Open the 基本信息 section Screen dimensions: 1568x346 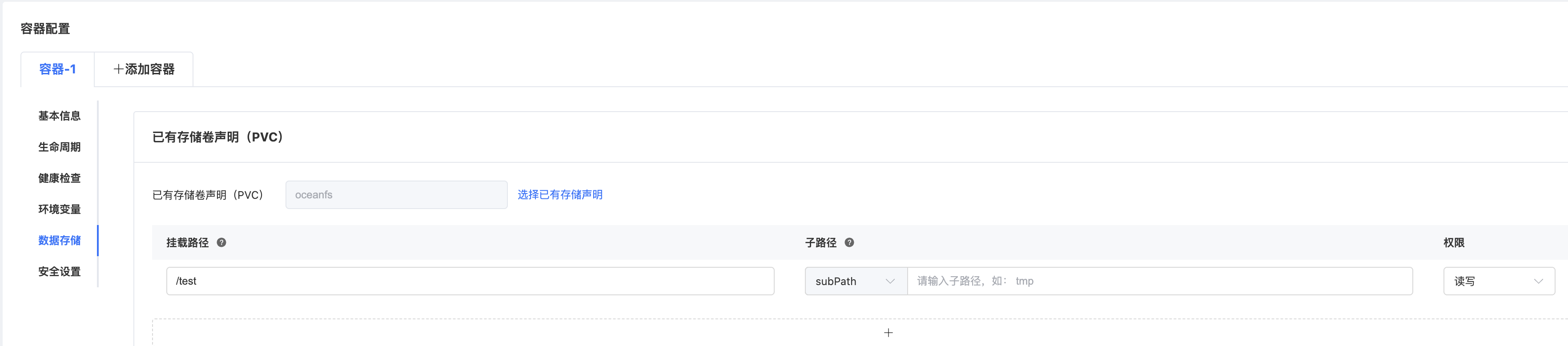pos(59,116)
